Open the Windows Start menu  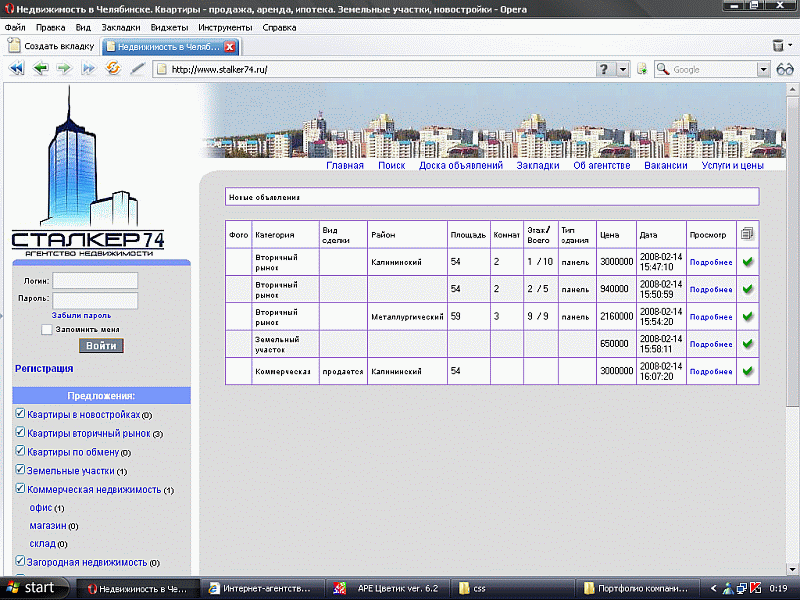[x=31, y=587]
